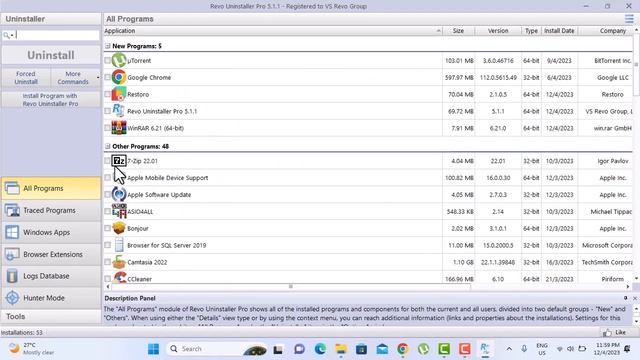Click the 7-Zip 22.01 icon
This screenshot has width=640, height=360.
point(119,161)
